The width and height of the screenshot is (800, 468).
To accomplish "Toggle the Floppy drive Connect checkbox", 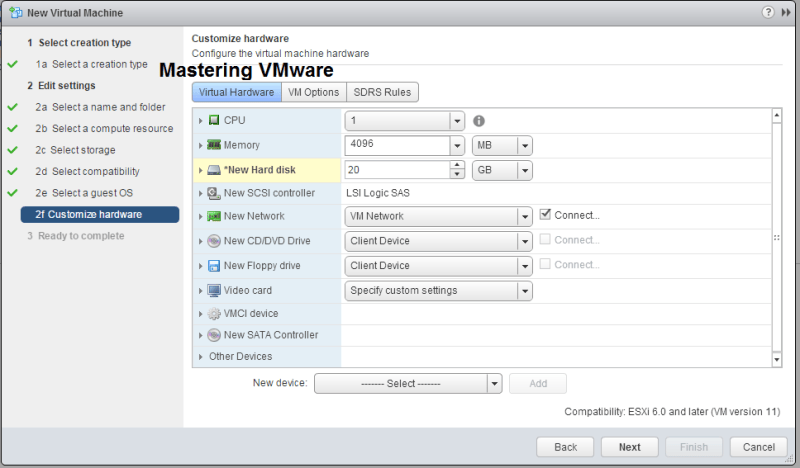I will 545,264.
